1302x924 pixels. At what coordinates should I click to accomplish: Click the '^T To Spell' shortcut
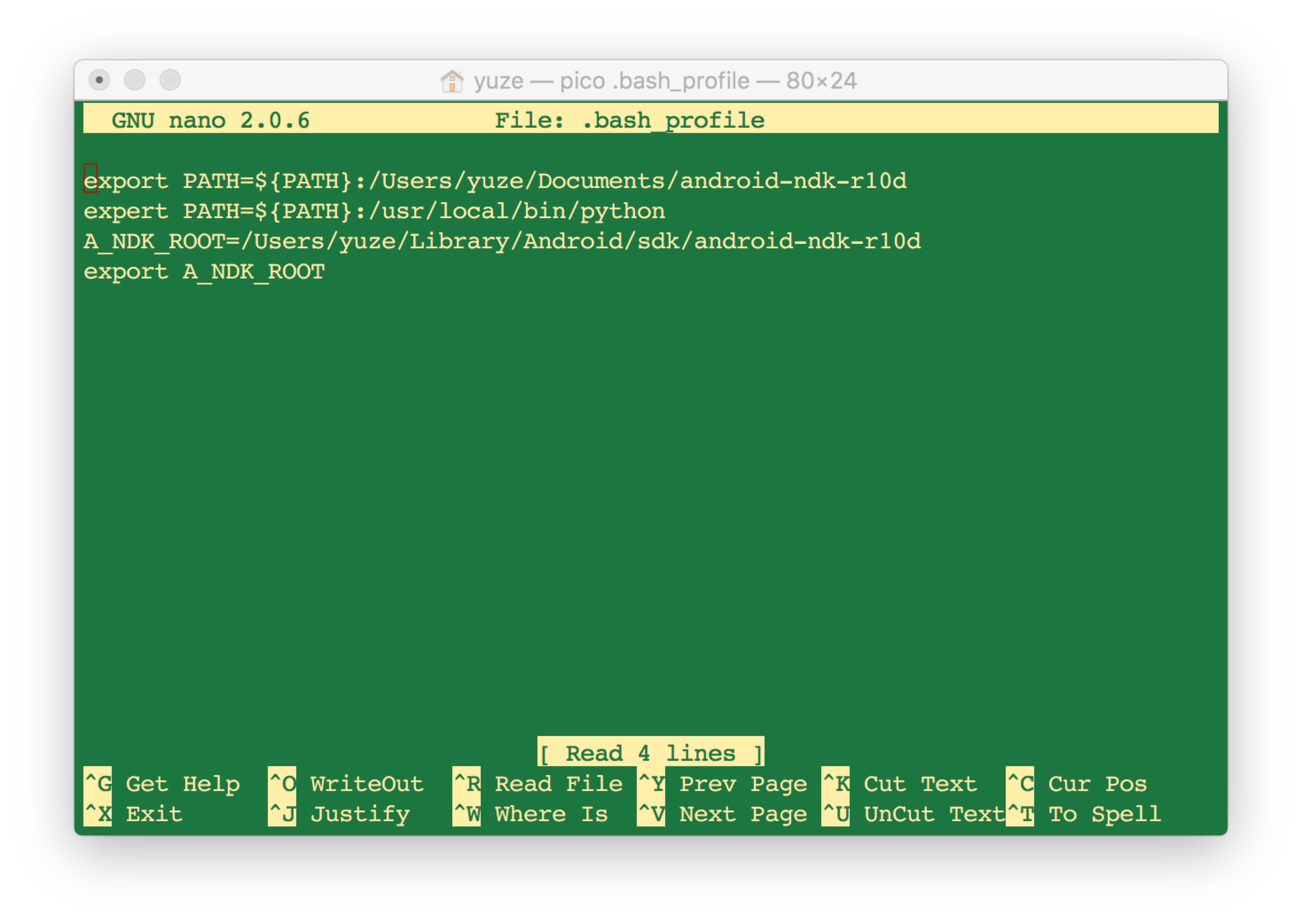tap(1084, 814)
